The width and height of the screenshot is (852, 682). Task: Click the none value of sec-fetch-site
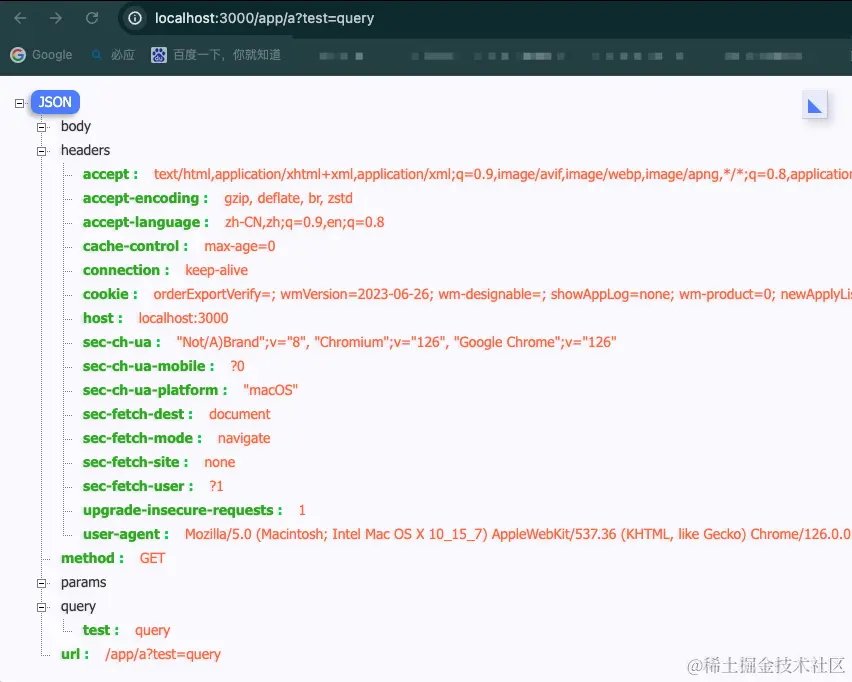[x=220, y=462]
